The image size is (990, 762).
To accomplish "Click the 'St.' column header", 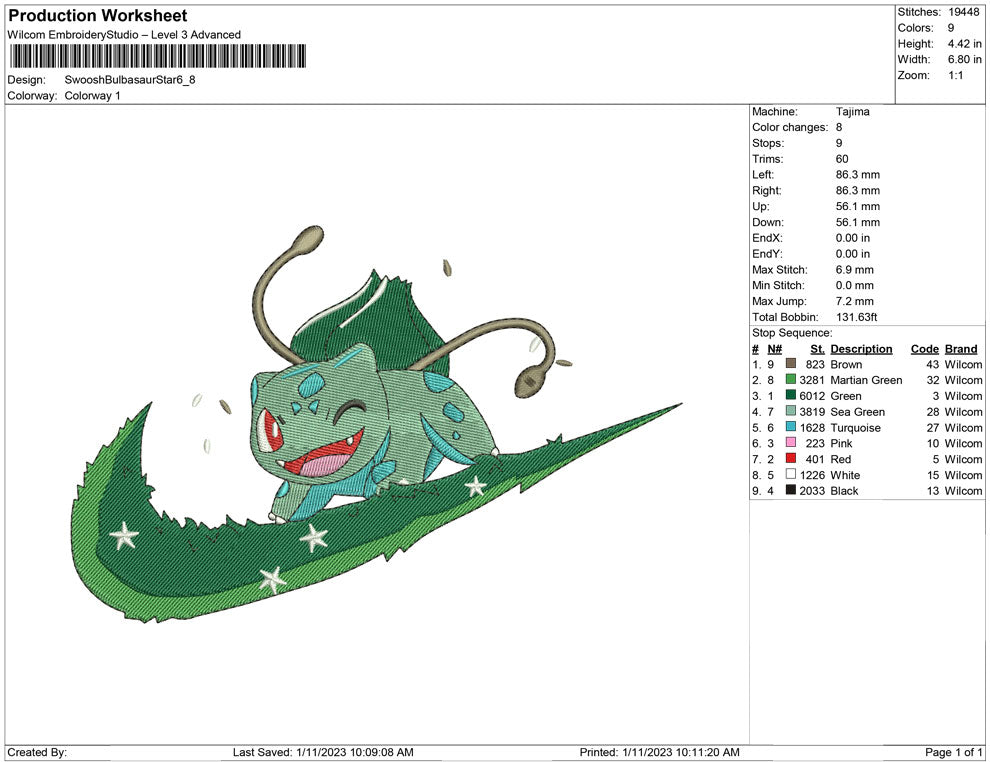I will coord(818,348).
